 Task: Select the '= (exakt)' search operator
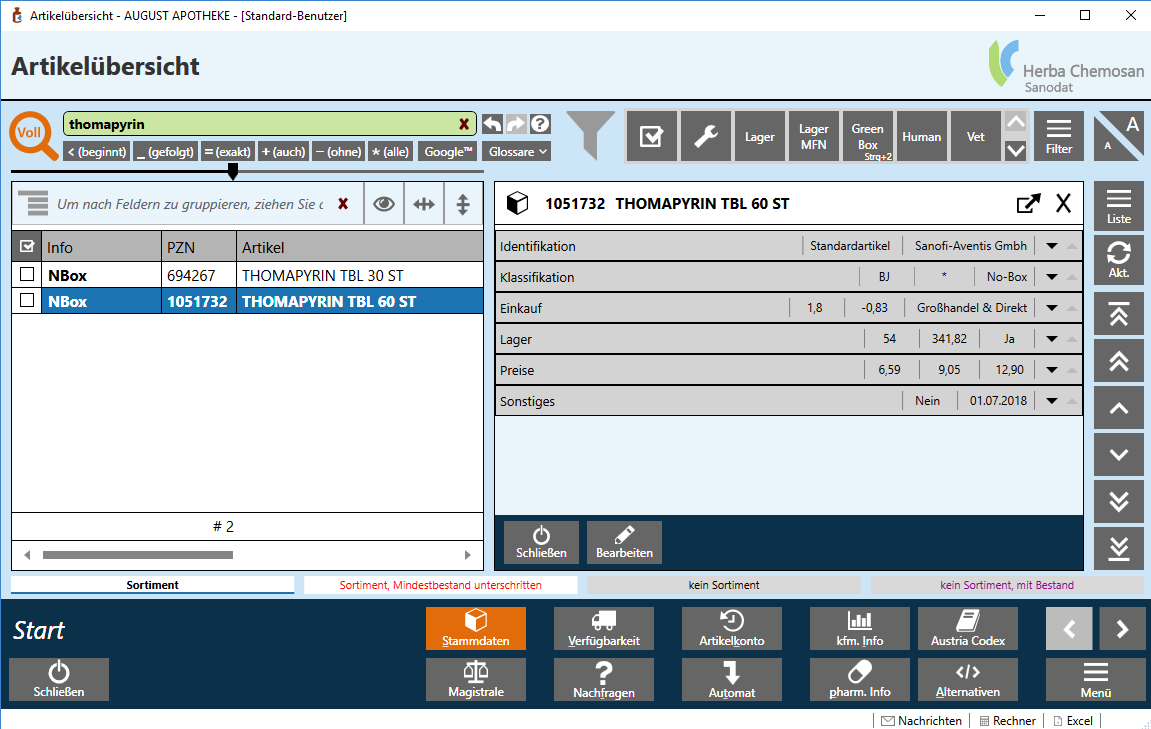point(228,152)
